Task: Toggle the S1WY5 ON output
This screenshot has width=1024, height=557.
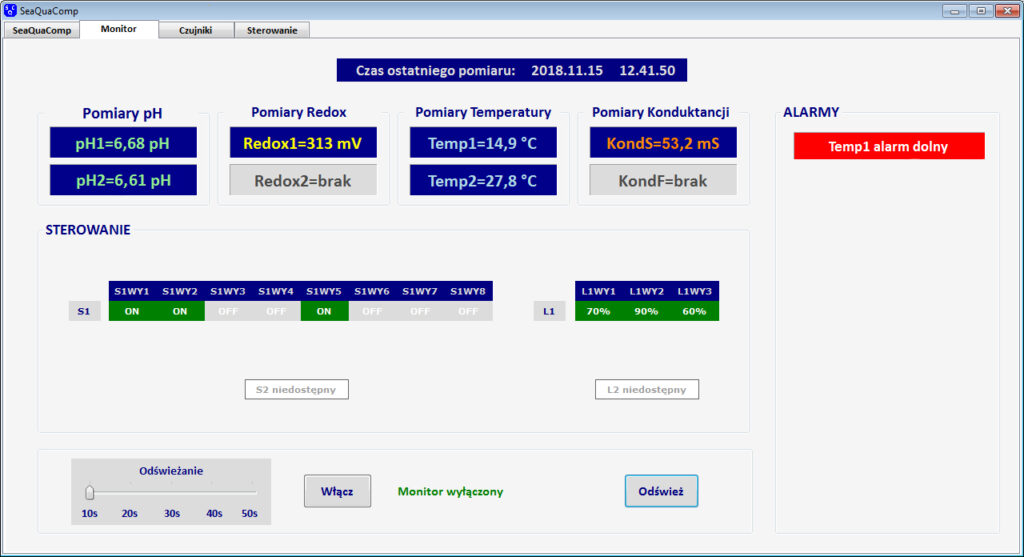Action: point(324,311)
